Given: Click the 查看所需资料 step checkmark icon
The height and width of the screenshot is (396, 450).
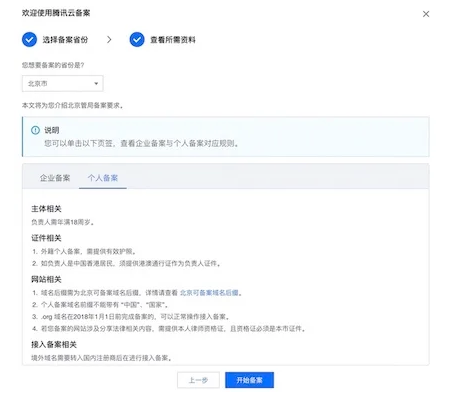Looking at the screenshot, I should [137, 40].
